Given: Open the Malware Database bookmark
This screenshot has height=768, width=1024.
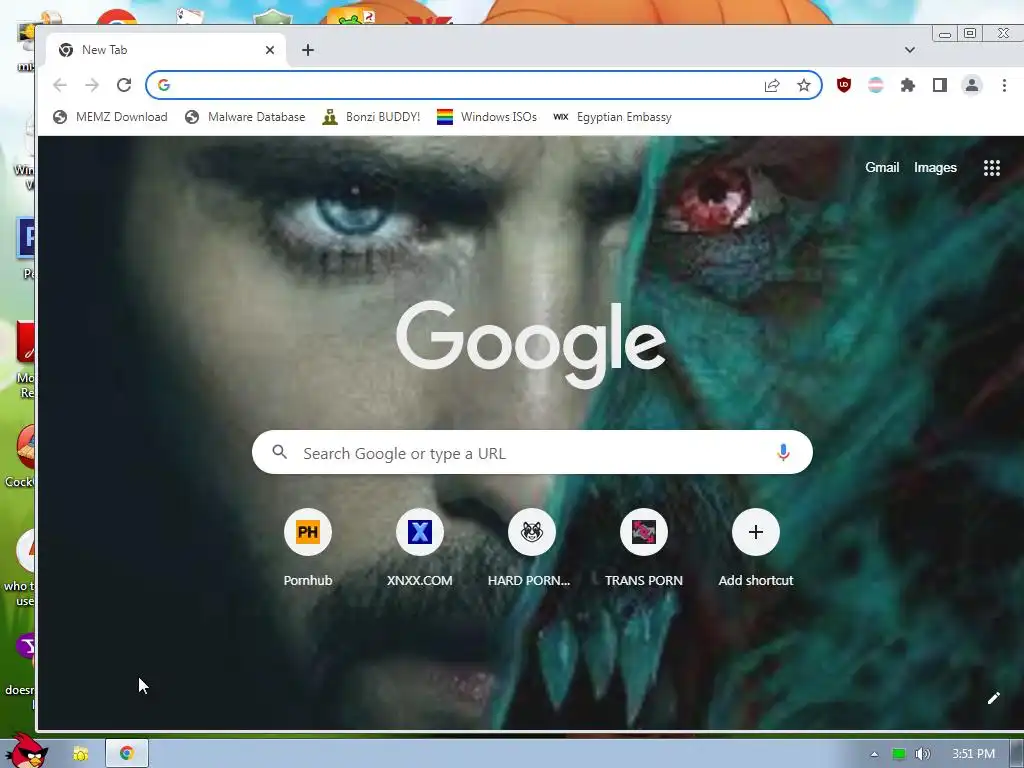Looking at the screenshot, I should point(245,117).
